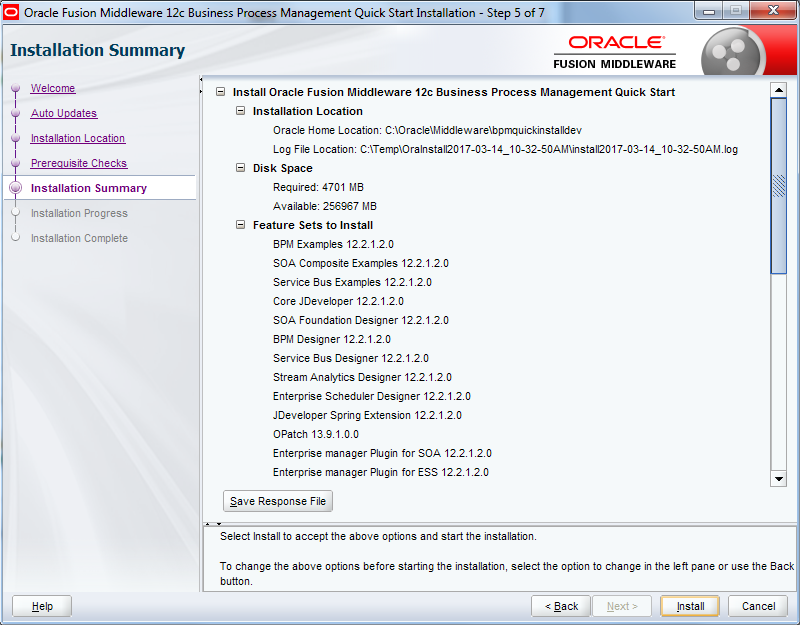Collapse the root Install Oracle Fusion Middleware node
This screenshot has height=625, width=800.
pyautogui.click(x=220, y=92)
